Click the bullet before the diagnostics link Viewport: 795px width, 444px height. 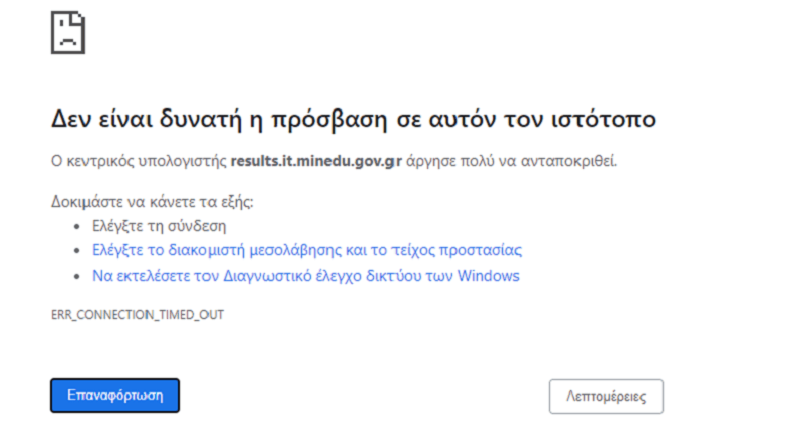[x=78, y=276]
